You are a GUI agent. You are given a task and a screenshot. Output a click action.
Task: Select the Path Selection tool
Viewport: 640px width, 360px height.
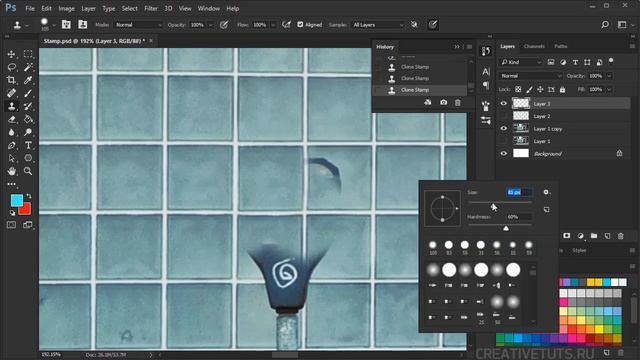click(x=11, y=158)
